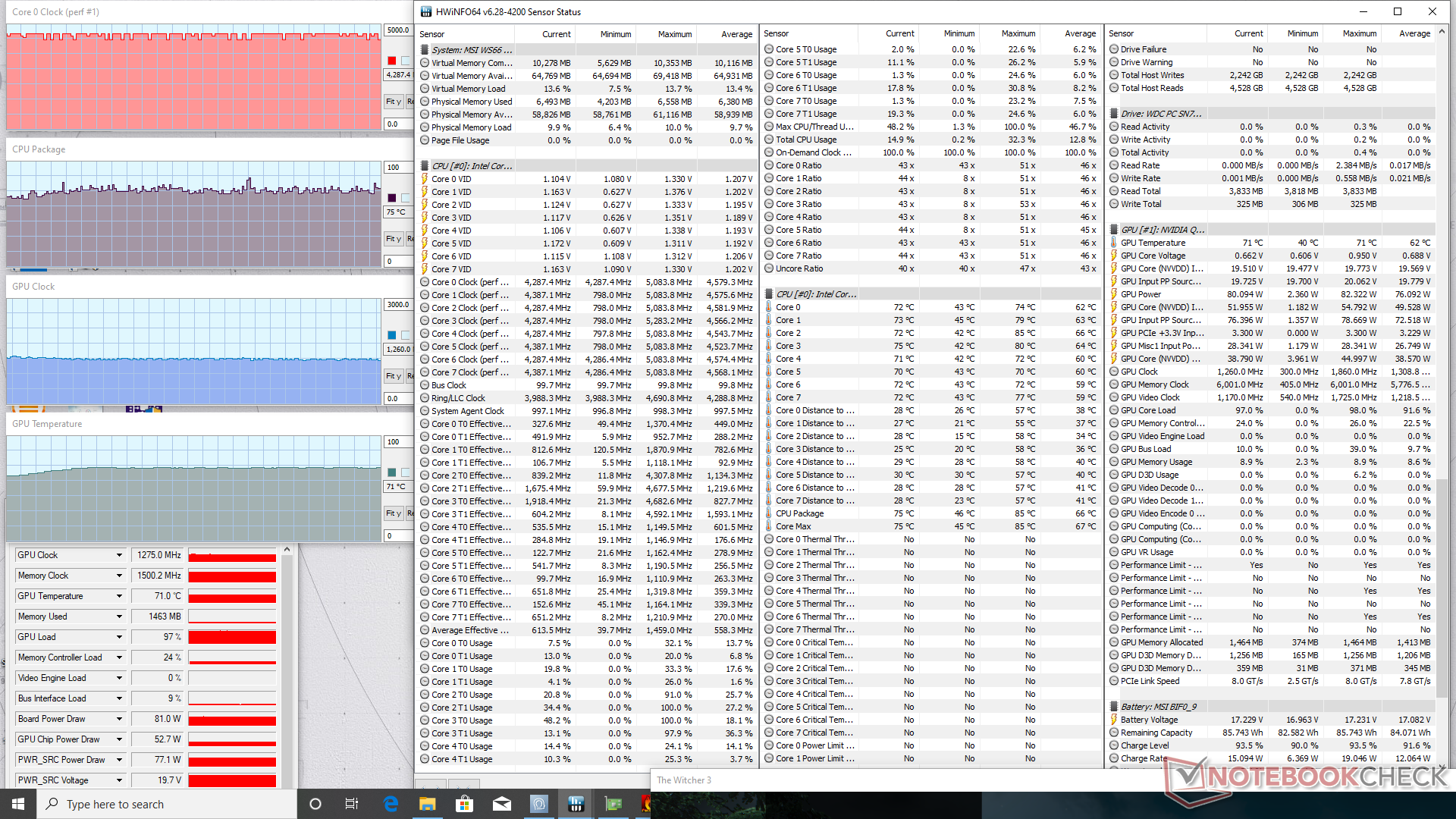Open the PWR_SRC Voltage dropdown
This screenshot has height=819, width=1456.
pyautogui.click(x=119, y=780)
